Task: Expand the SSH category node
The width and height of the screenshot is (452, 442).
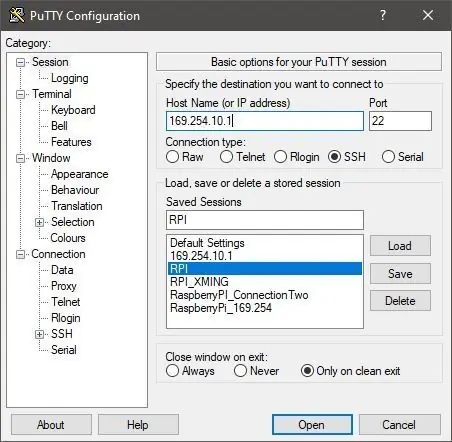Action: click(x=39, y=334)
